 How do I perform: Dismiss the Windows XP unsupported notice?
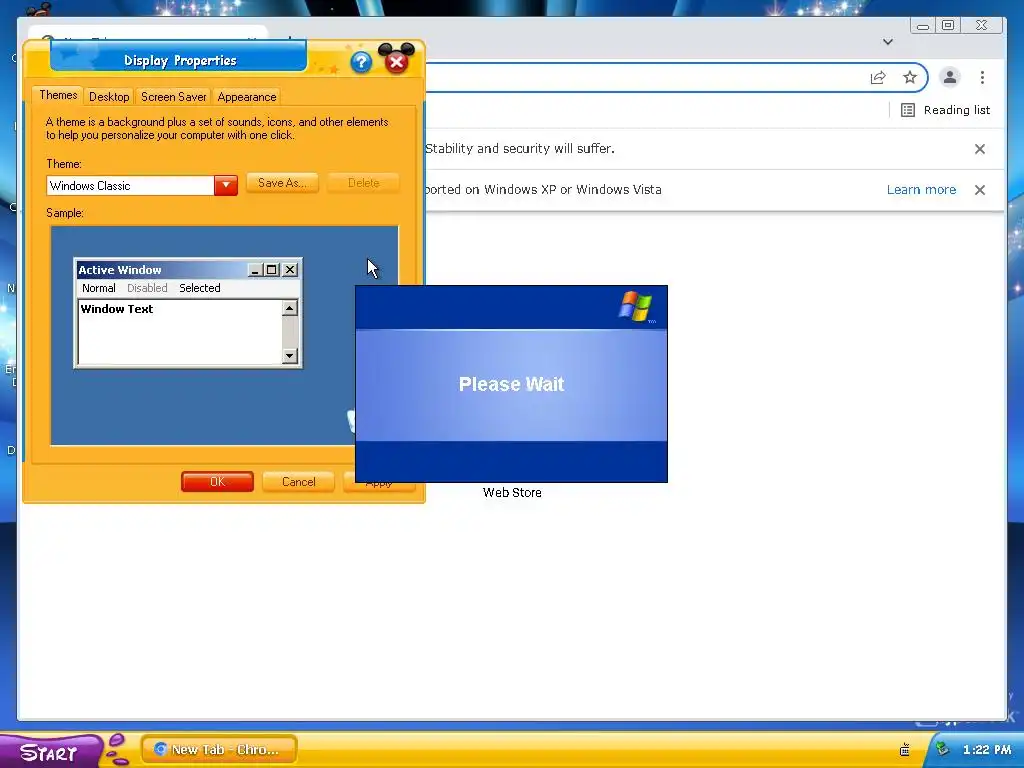coord(980,190)
